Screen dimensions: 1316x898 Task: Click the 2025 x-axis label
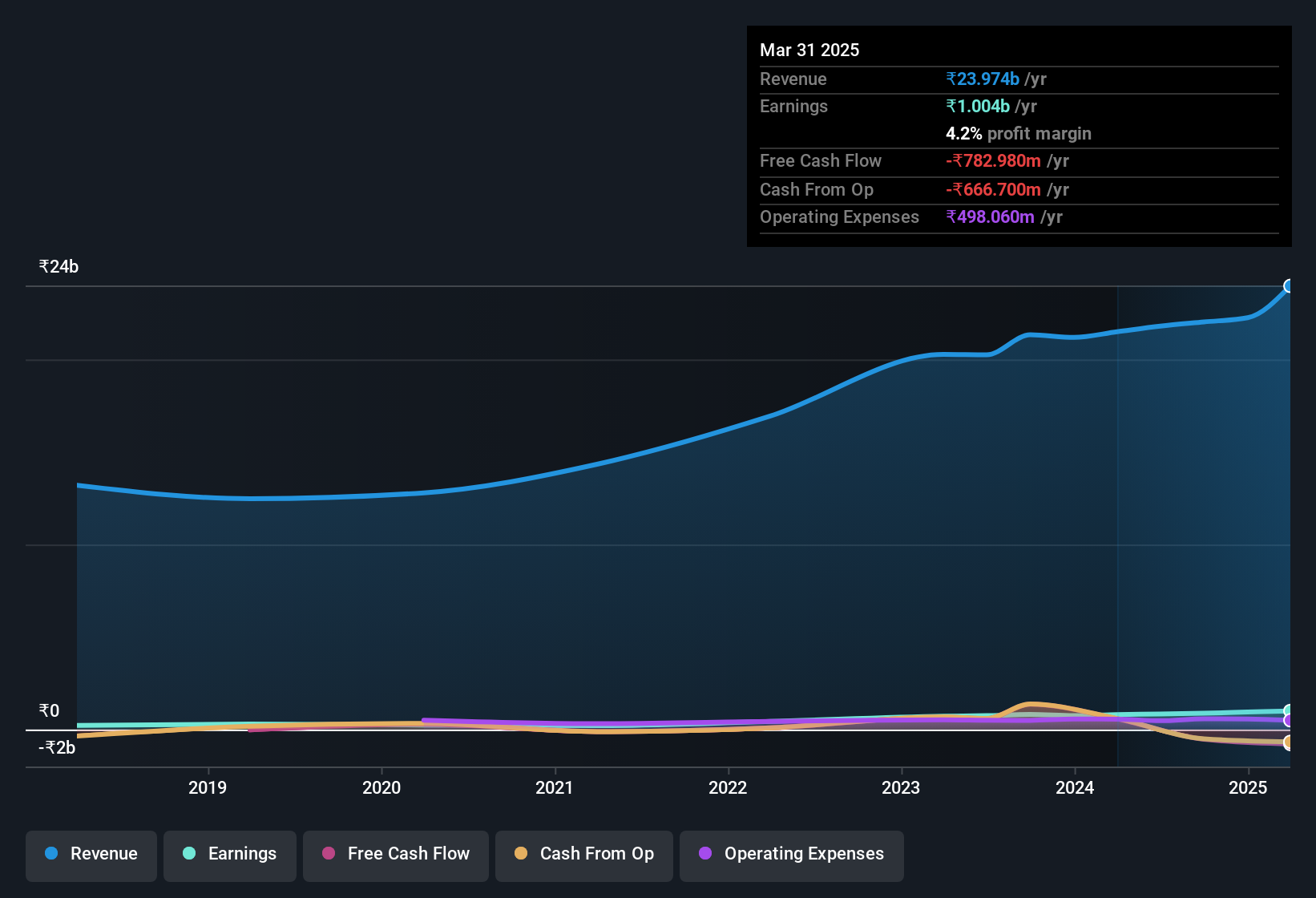coord(1248,787)
